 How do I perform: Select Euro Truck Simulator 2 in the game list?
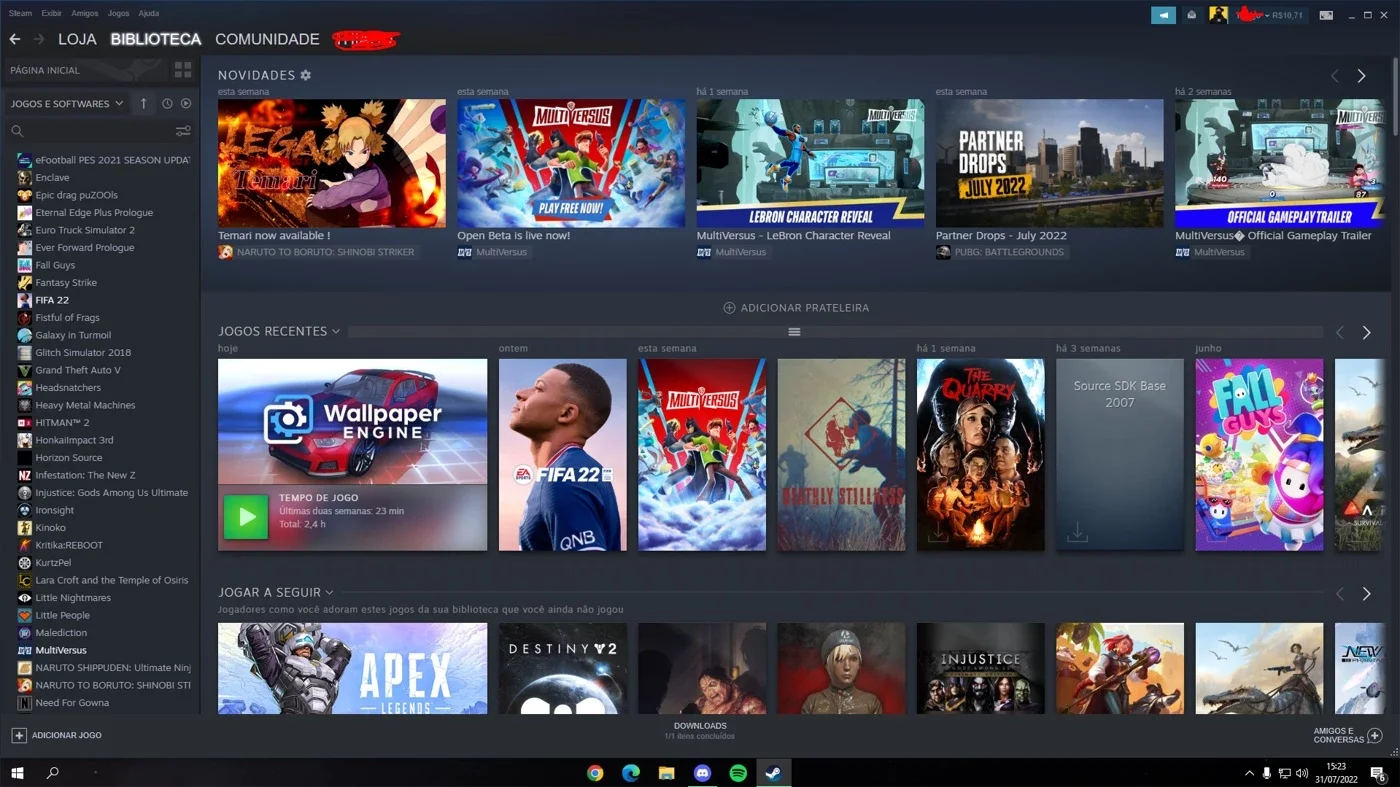pyautogui.click(x=85, y=230)
